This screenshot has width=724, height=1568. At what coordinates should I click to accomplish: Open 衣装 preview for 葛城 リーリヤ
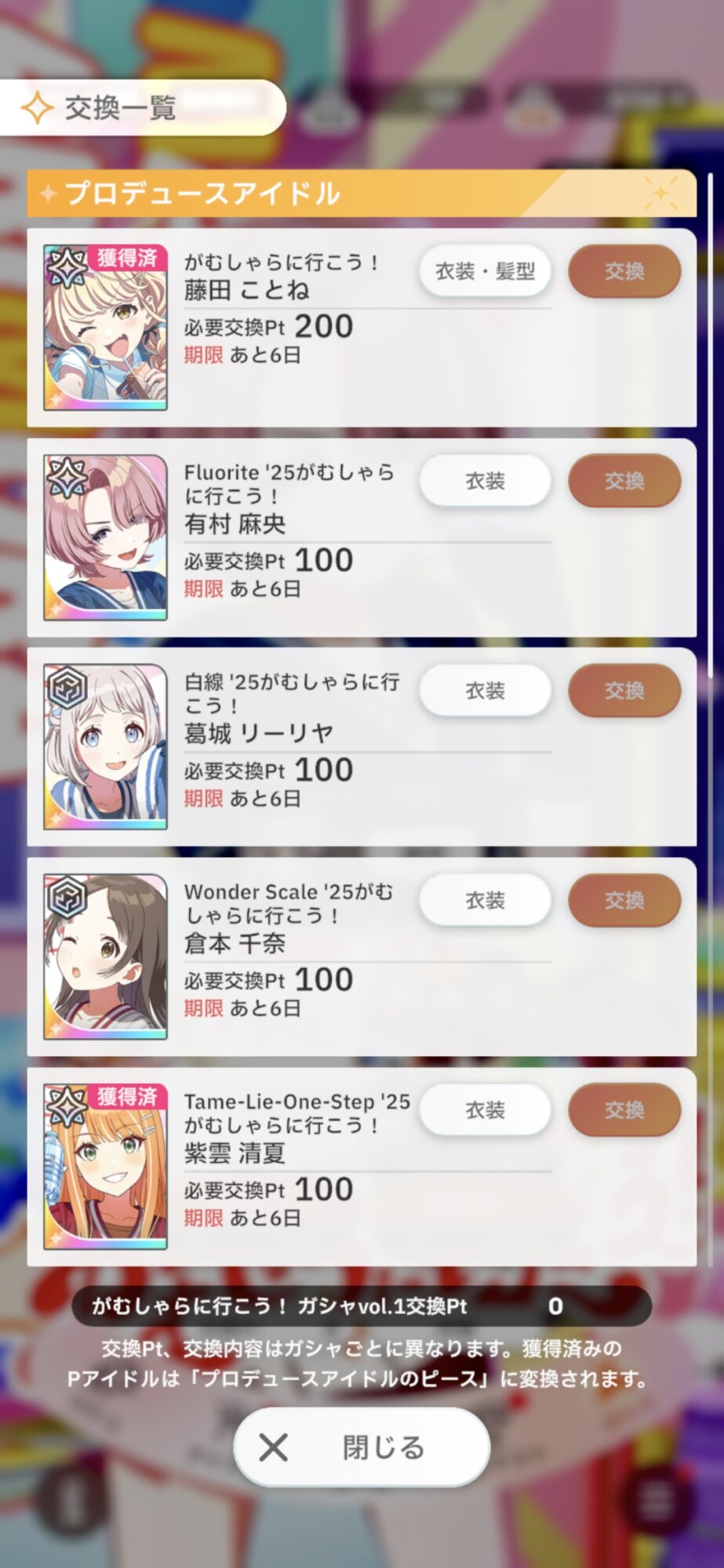pos(485,691)
